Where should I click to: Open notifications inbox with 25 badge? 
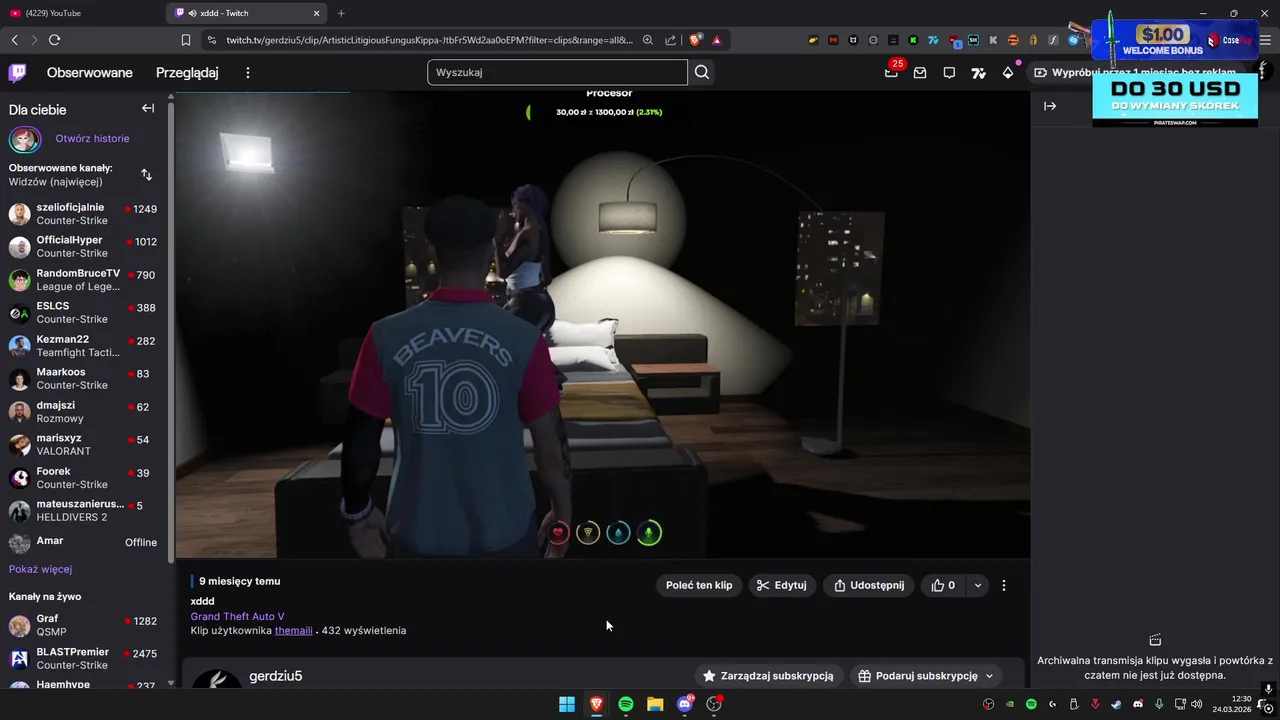coord(891,72)
